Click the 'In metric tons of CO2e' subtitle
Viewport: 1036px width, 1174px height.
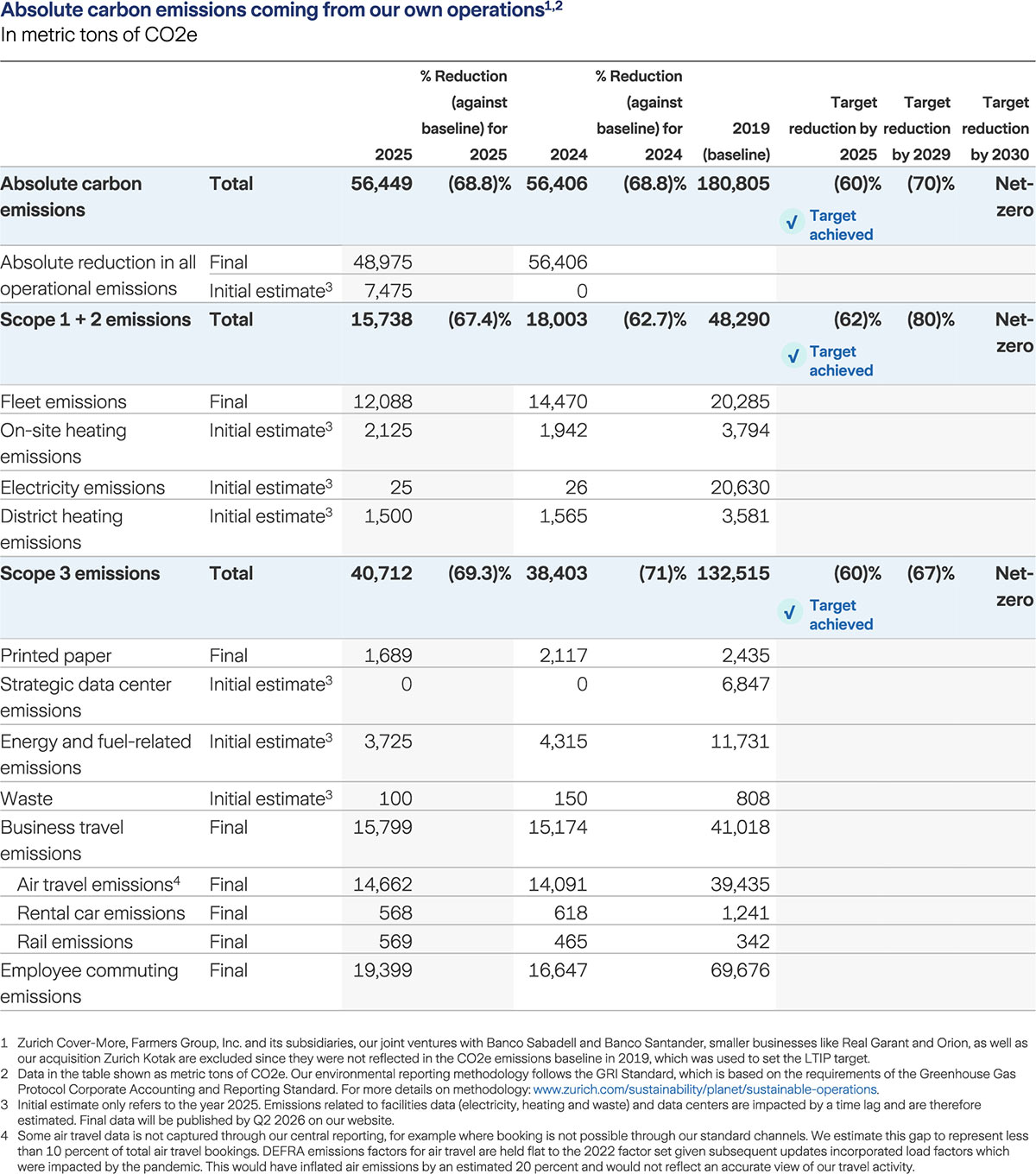click(98, 35)
